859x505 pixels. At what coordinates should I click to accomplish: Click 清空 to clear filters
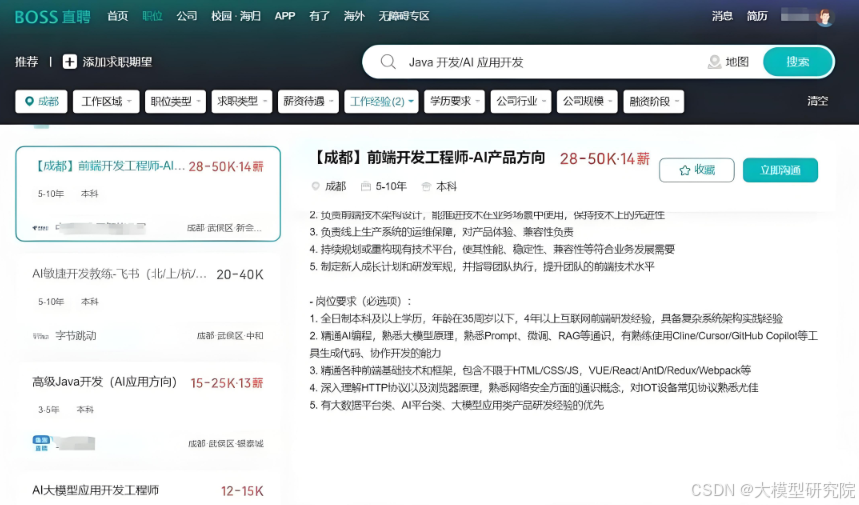coord(817,101)
